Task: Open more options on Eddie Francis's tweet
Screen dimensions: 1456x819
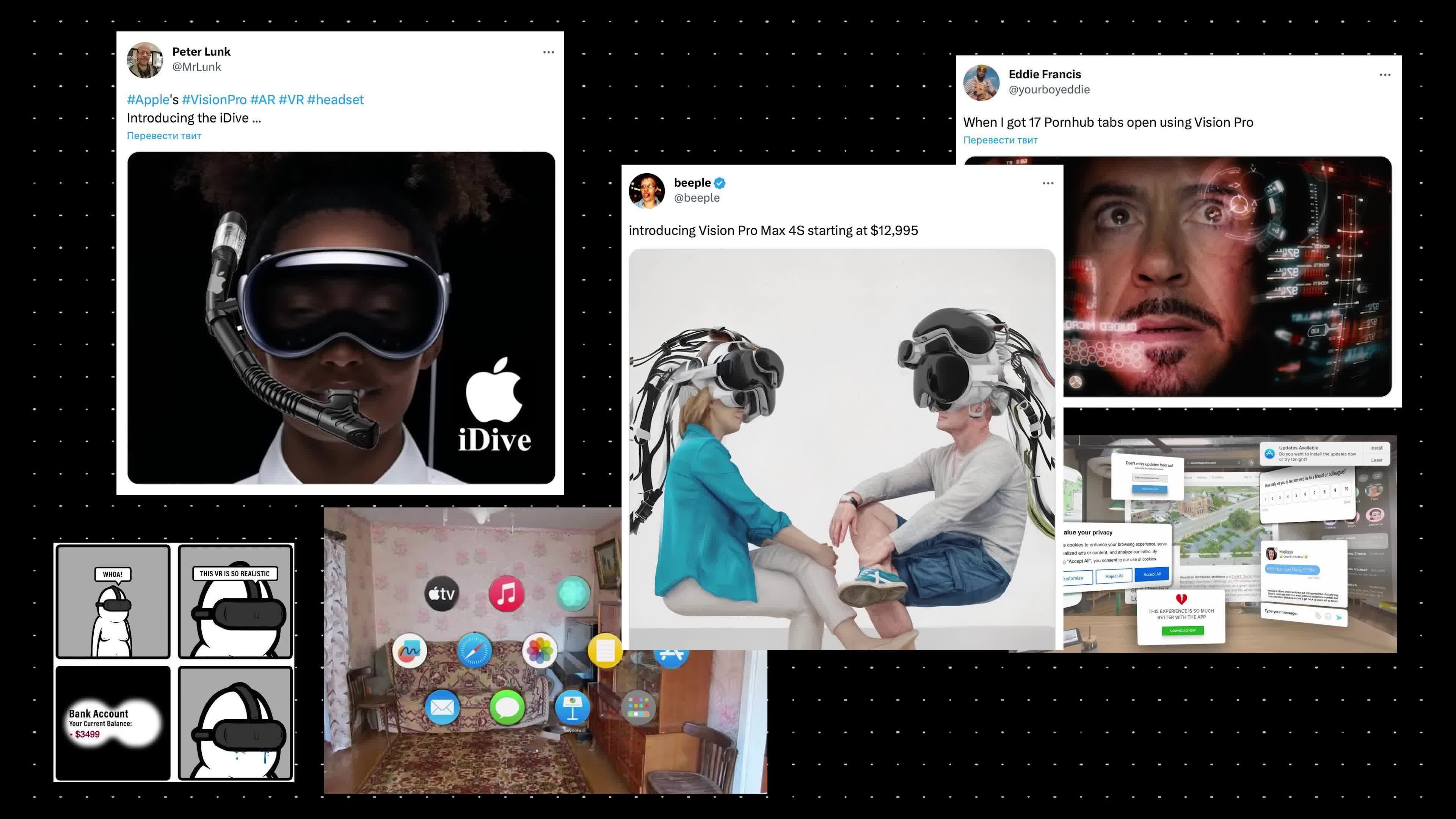Action: (x=1385, y=75)
